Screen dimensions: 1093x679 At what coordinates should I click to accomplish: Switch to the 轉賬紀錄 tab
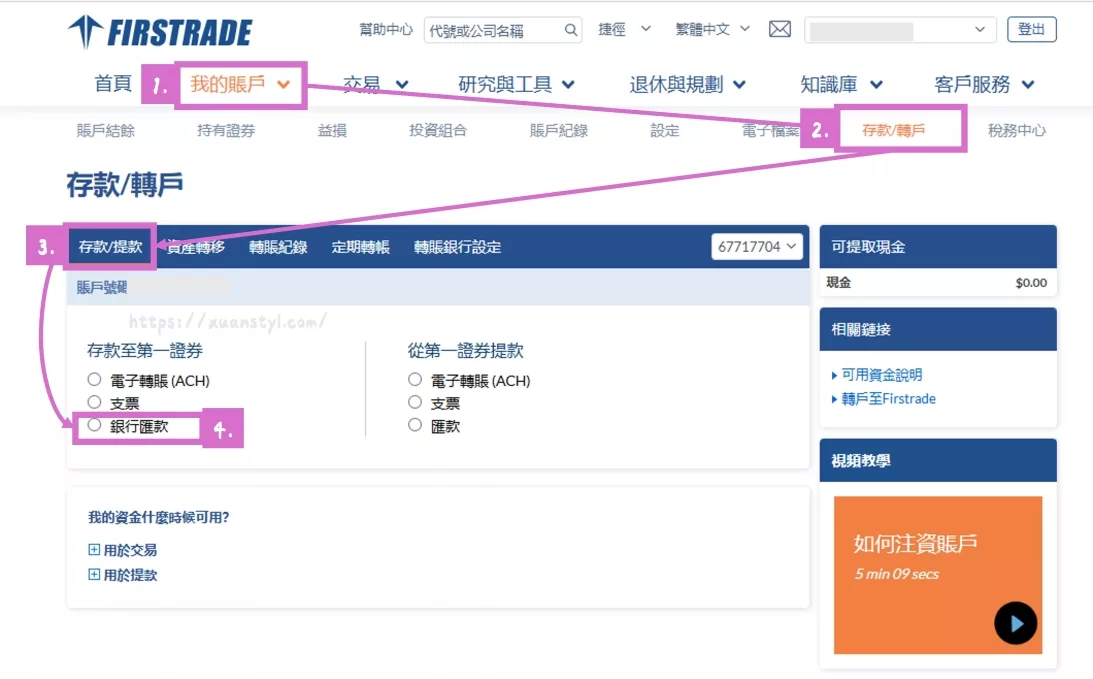point(278,247)
